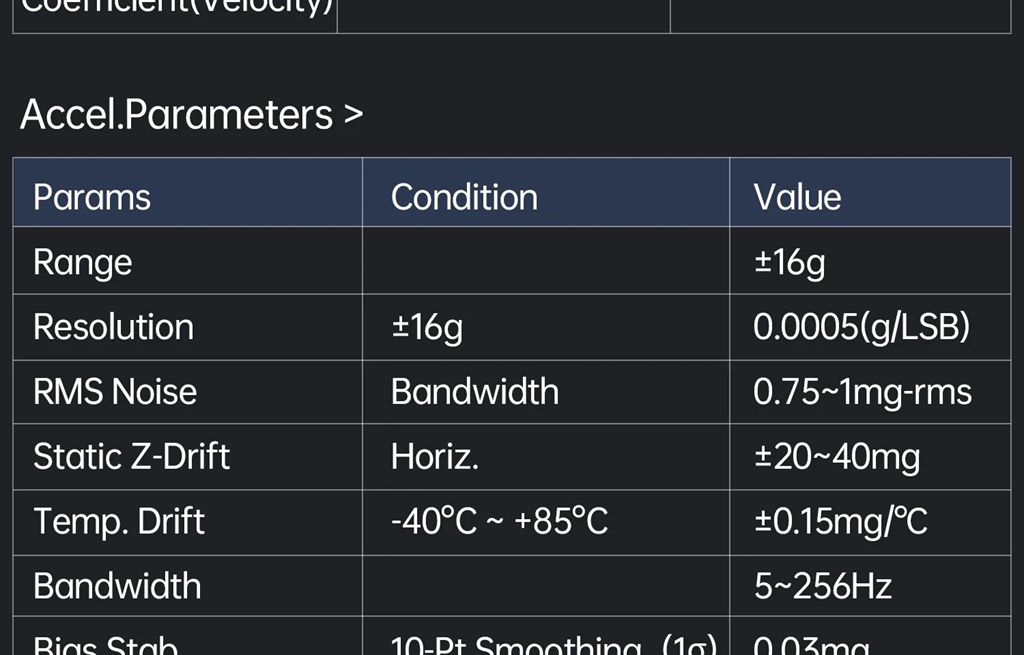Click the 5~256Hz bandwidth value
Viewport: 1024px width, 655px height.
click(x=823, y=586)
